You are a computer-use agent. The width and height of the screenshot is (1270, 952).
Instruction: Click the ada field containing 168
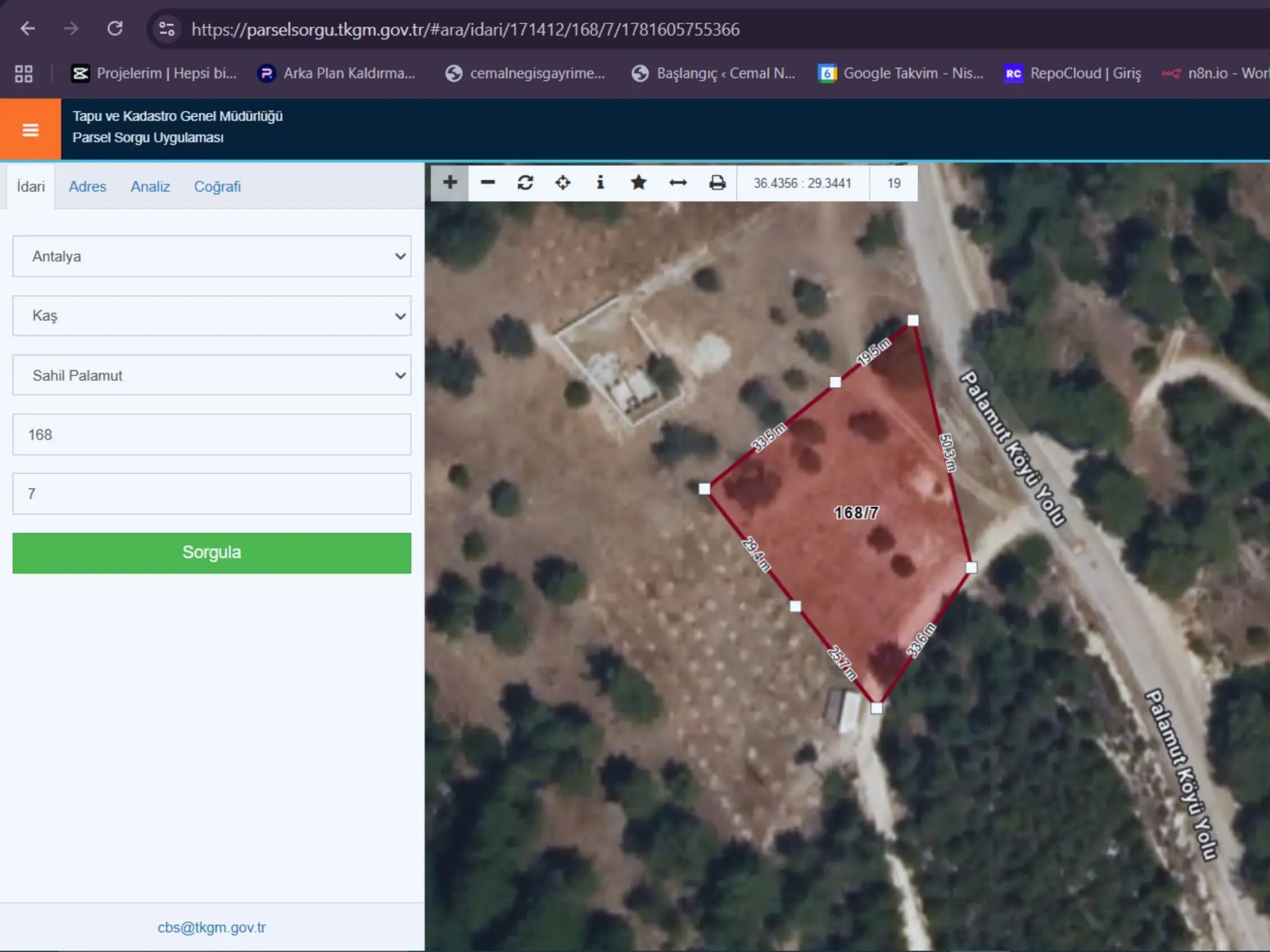[x=212, y=435]
